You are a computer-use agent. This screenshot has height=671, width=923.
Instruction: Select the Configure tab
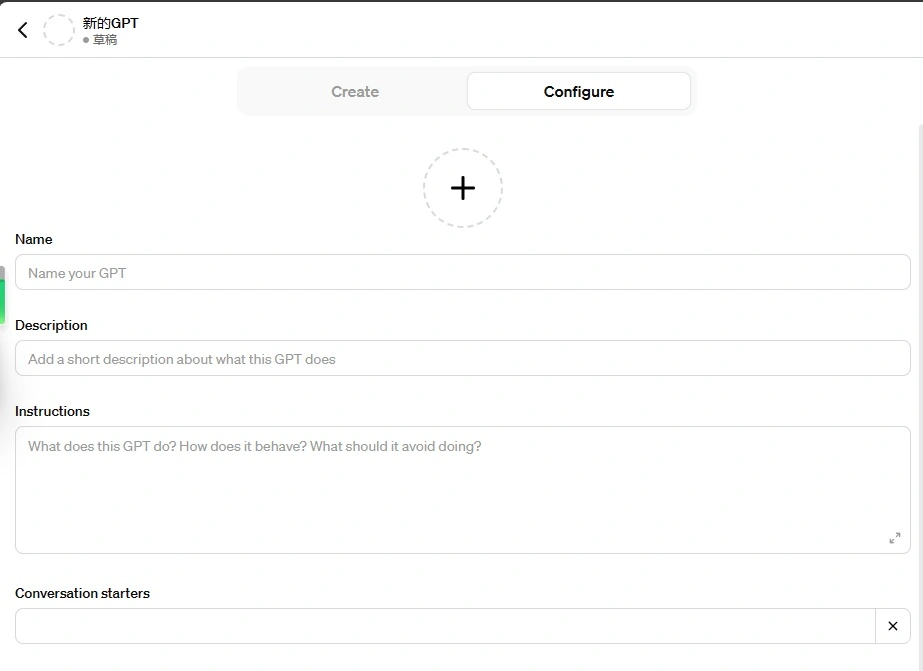579,92
